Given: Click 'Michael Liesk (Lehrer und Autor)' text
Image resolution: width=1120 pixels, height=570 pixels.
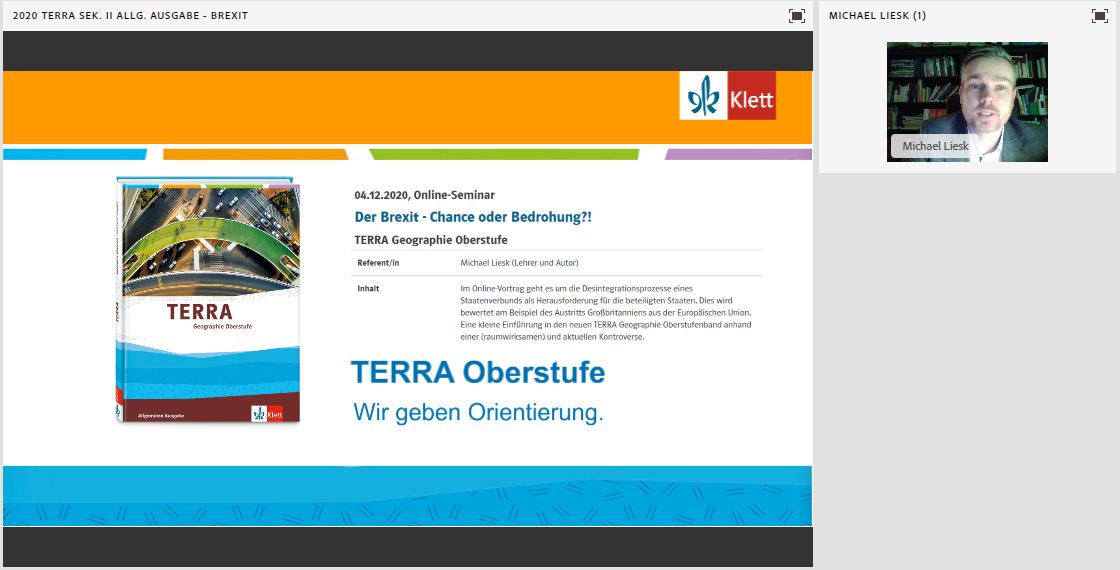Looking at the screenshot, I should [x=519, y=263].
